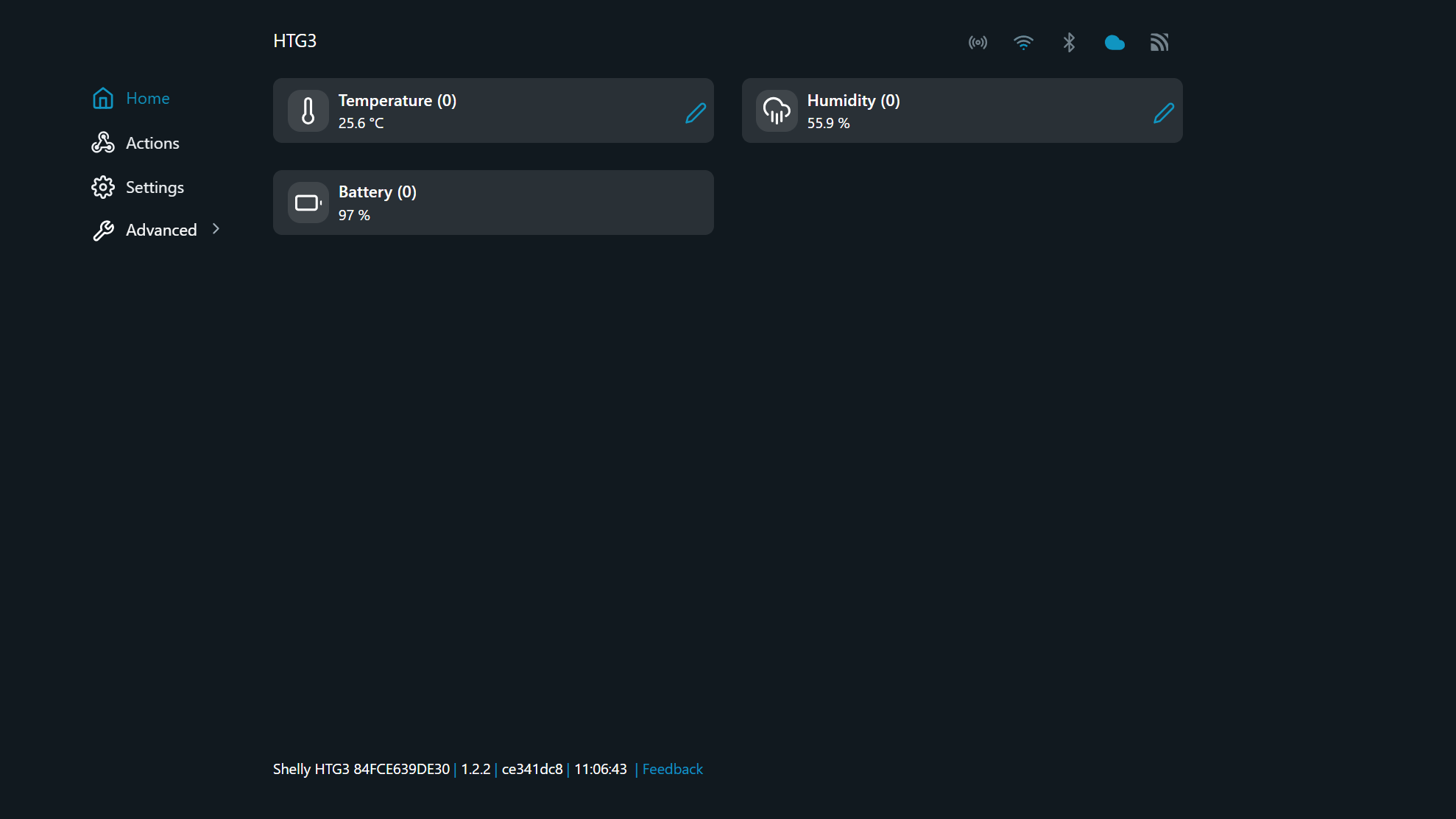Click the MQTT status icon in the header
Screen dimensions: 1456x819
coord(1159,42)
